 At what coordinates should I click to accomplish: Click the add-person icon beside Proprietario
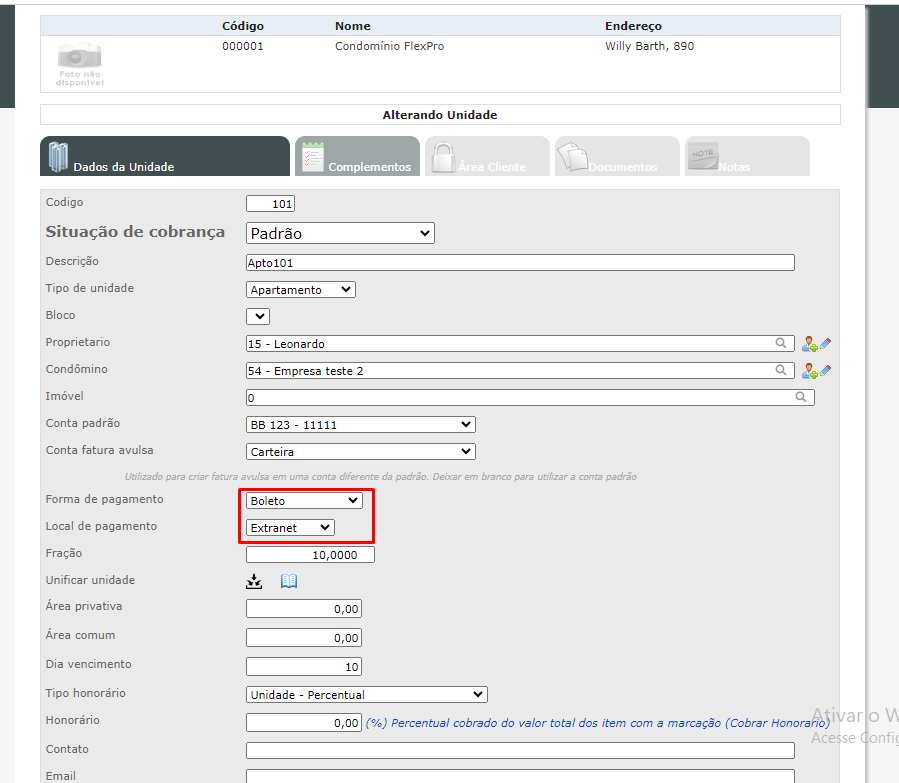809,344
